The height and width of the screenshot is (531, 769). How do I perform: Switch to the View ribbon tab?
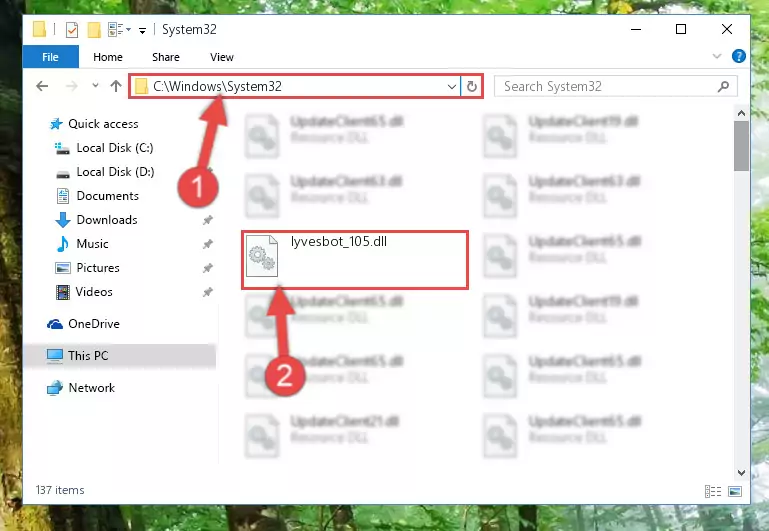click(222, 57)
